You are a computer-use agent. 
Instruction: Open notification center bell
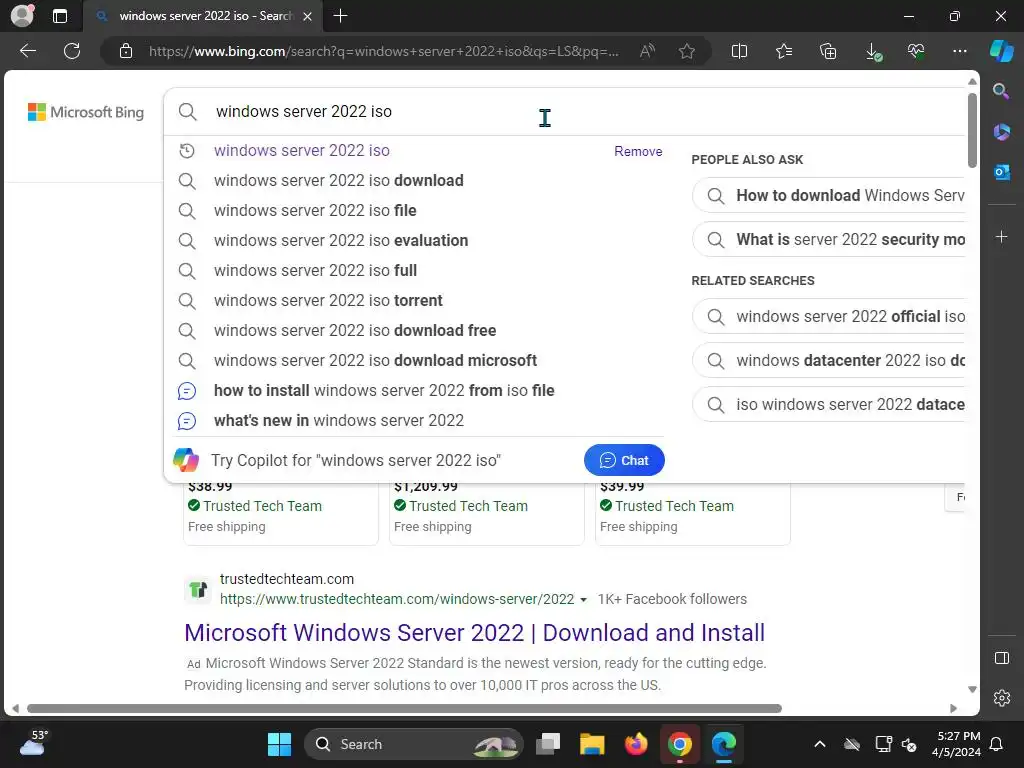(997, 744)
